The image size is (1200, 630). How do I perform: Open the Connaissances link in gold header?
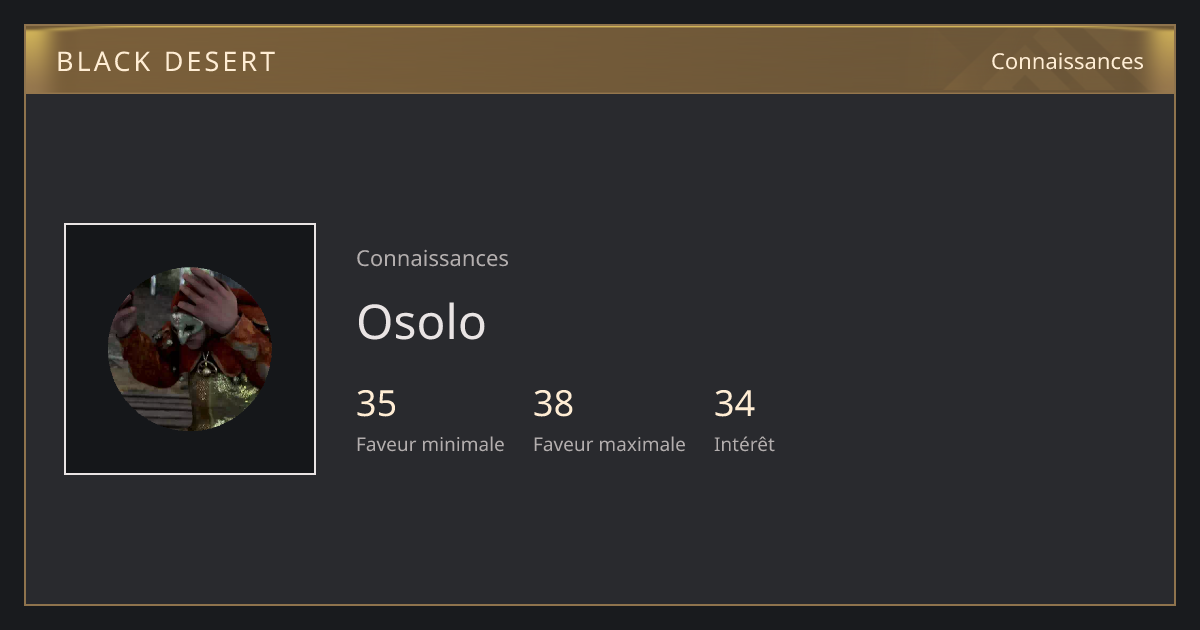[1067, 61]
